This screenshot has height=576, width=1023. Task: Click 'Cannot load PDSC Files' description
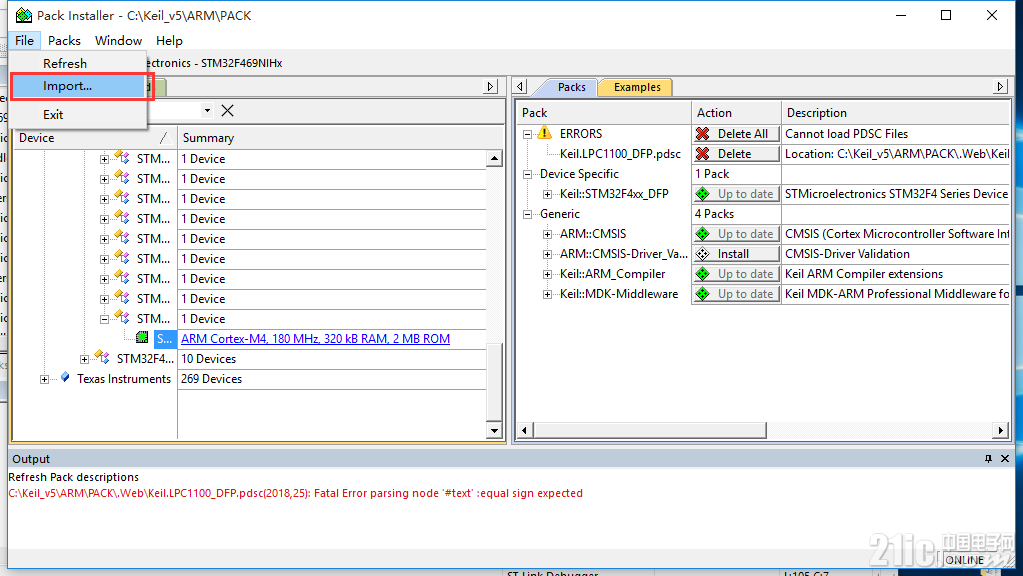(x=846, y=134)
